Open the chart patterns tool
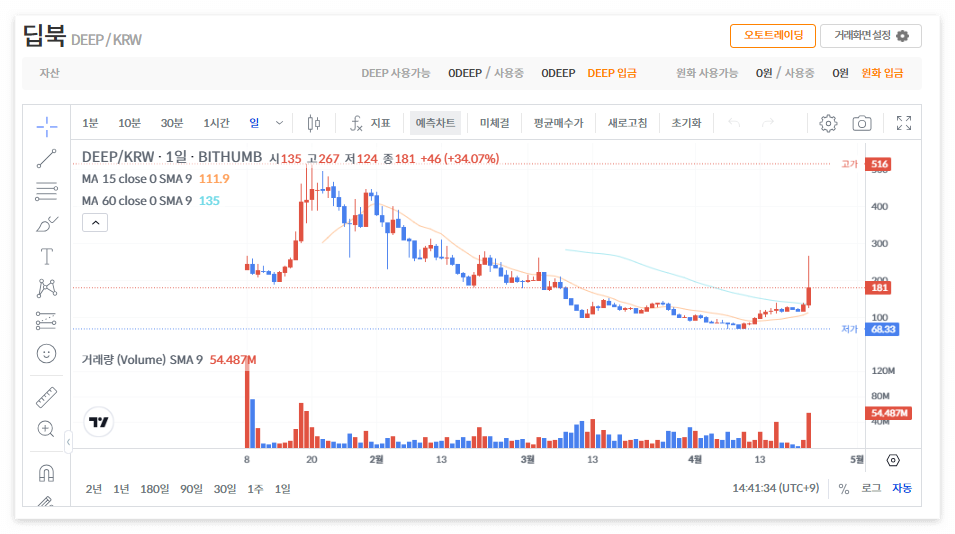The image size is (955, 534). (46, 289)
